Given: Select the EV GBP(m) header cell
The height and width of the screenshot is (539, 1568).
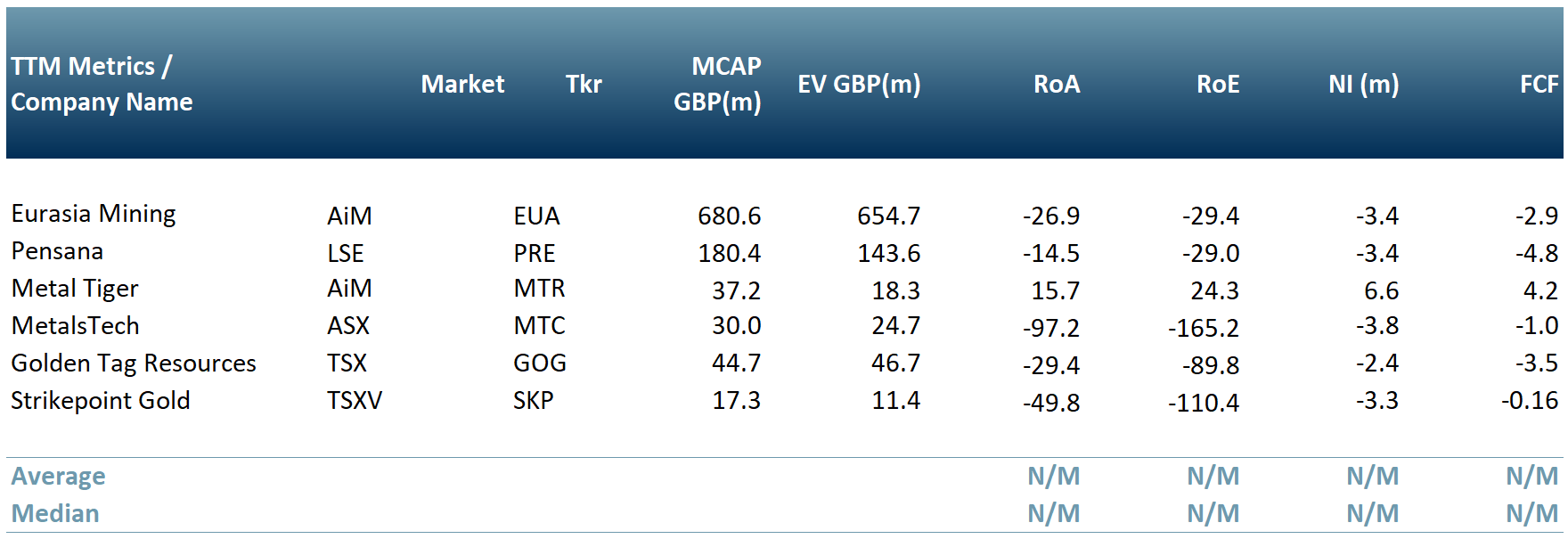Looking at the screenshot, I should coord(859,84).
